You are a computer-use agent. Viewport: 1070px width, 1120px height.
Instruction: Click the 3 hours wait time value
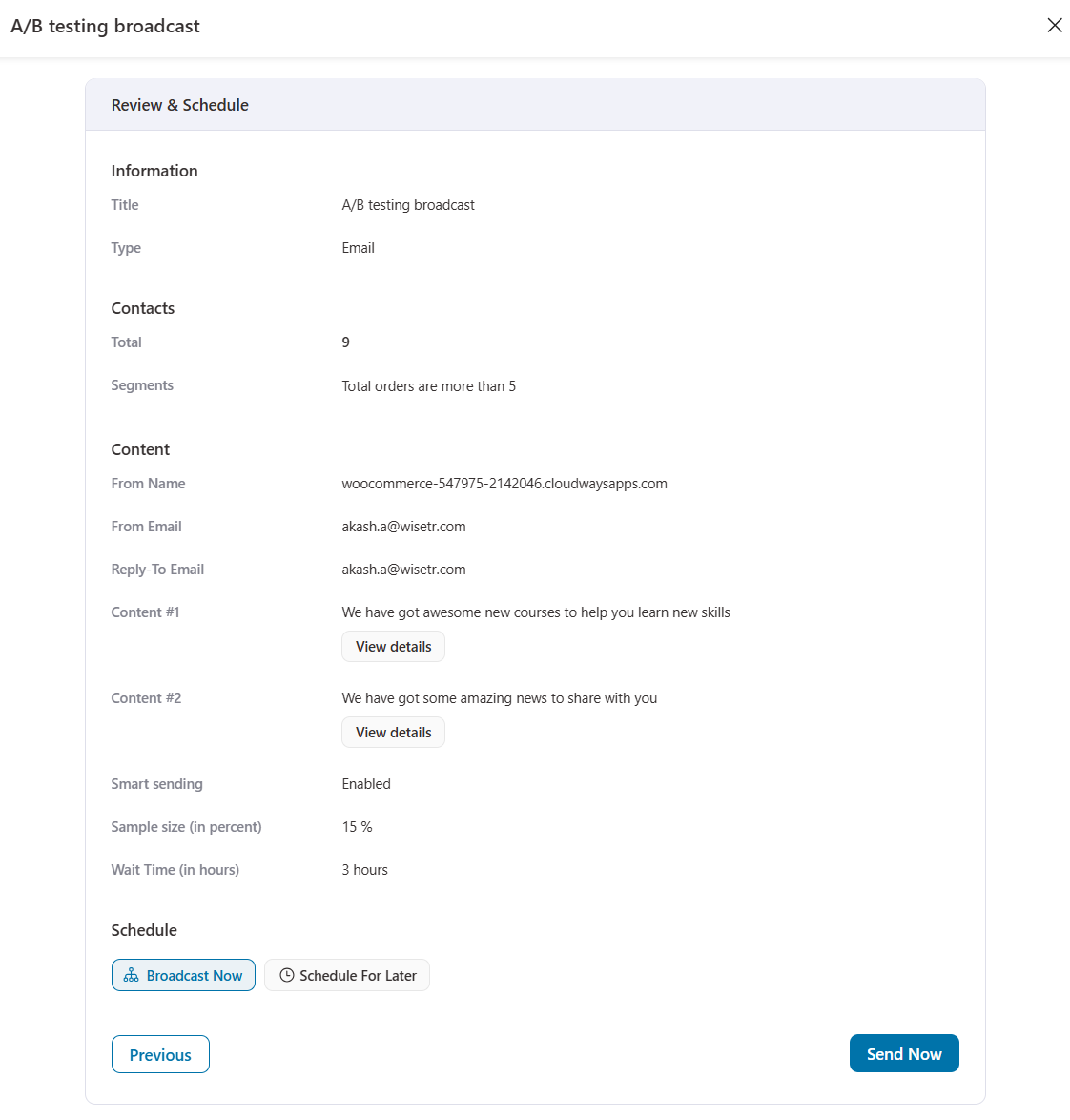[364, 869]
